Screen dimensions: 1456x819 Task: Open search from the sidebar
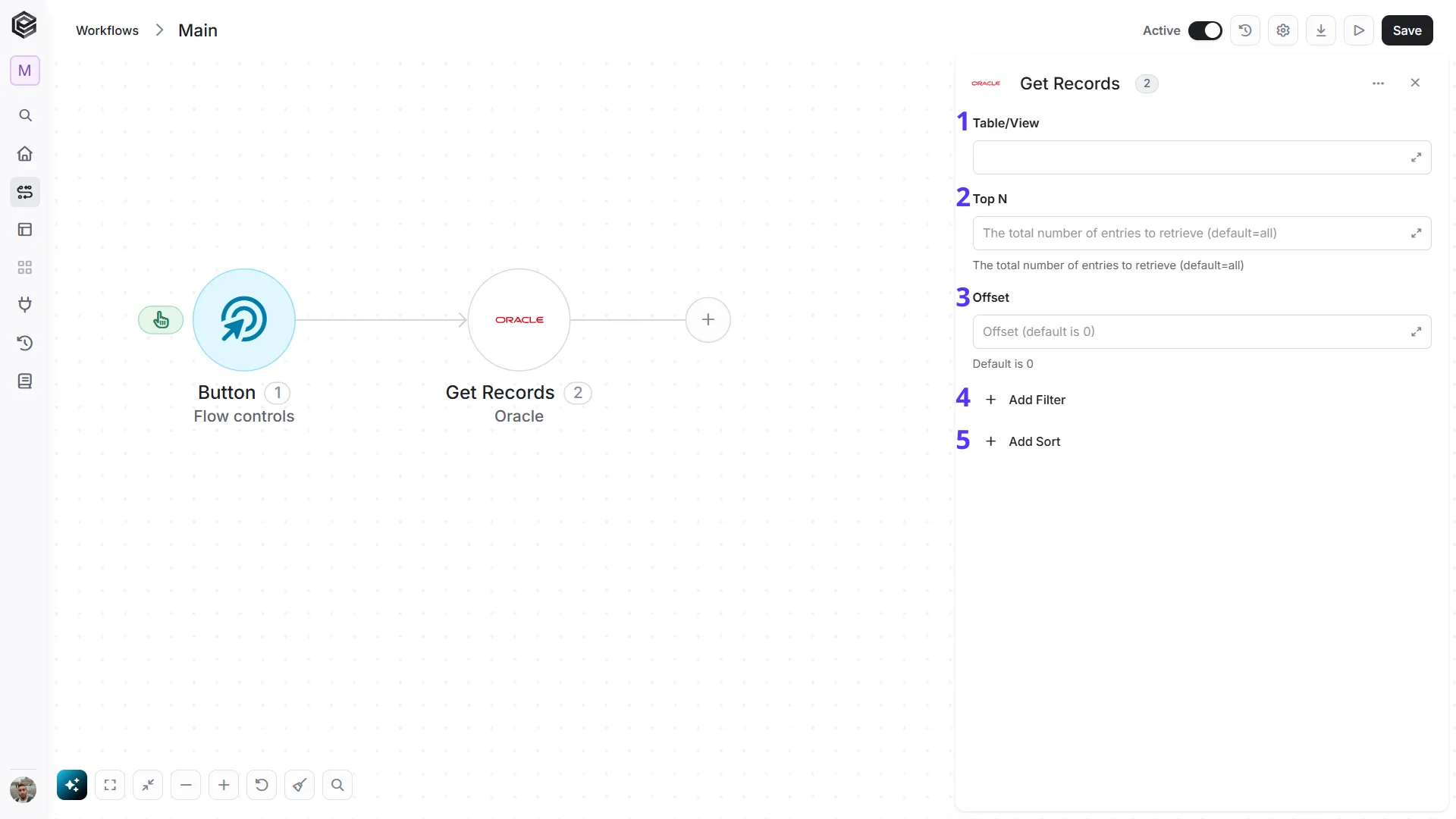point(25,115)
